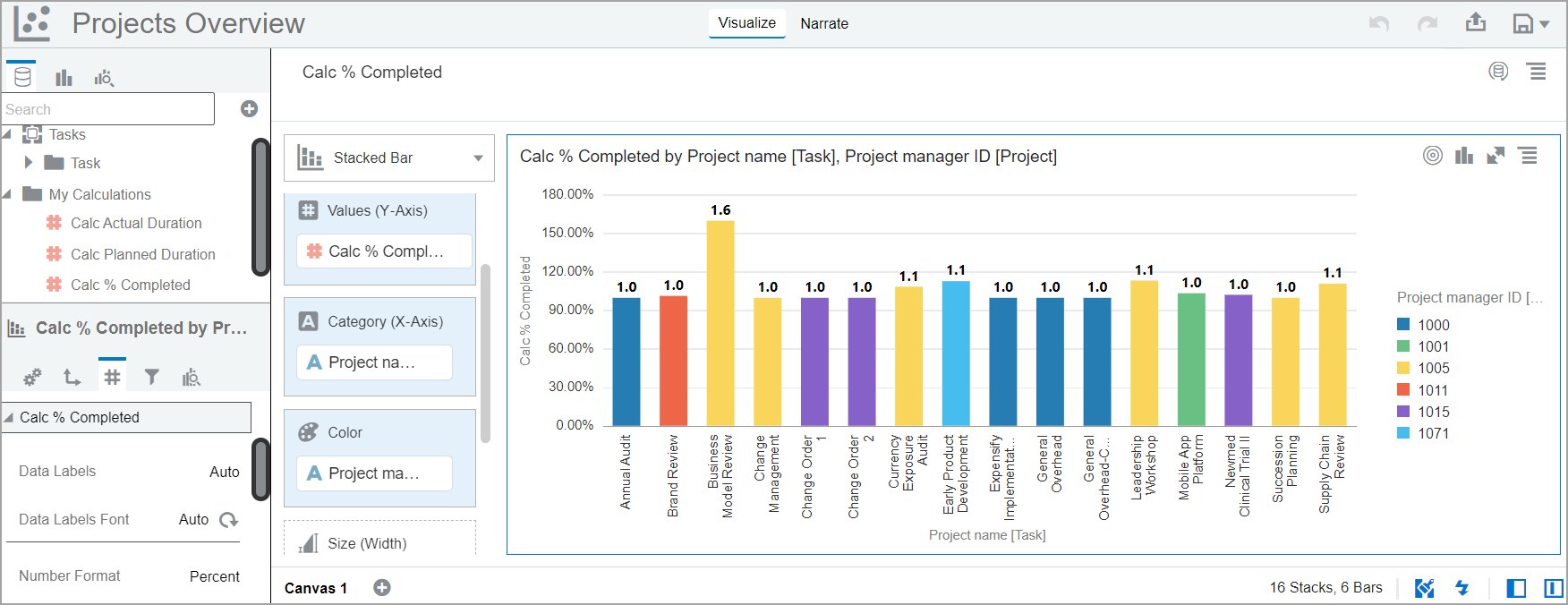Type in the Search field
This screenshot has width=1568, height=605.
[107, 109]
